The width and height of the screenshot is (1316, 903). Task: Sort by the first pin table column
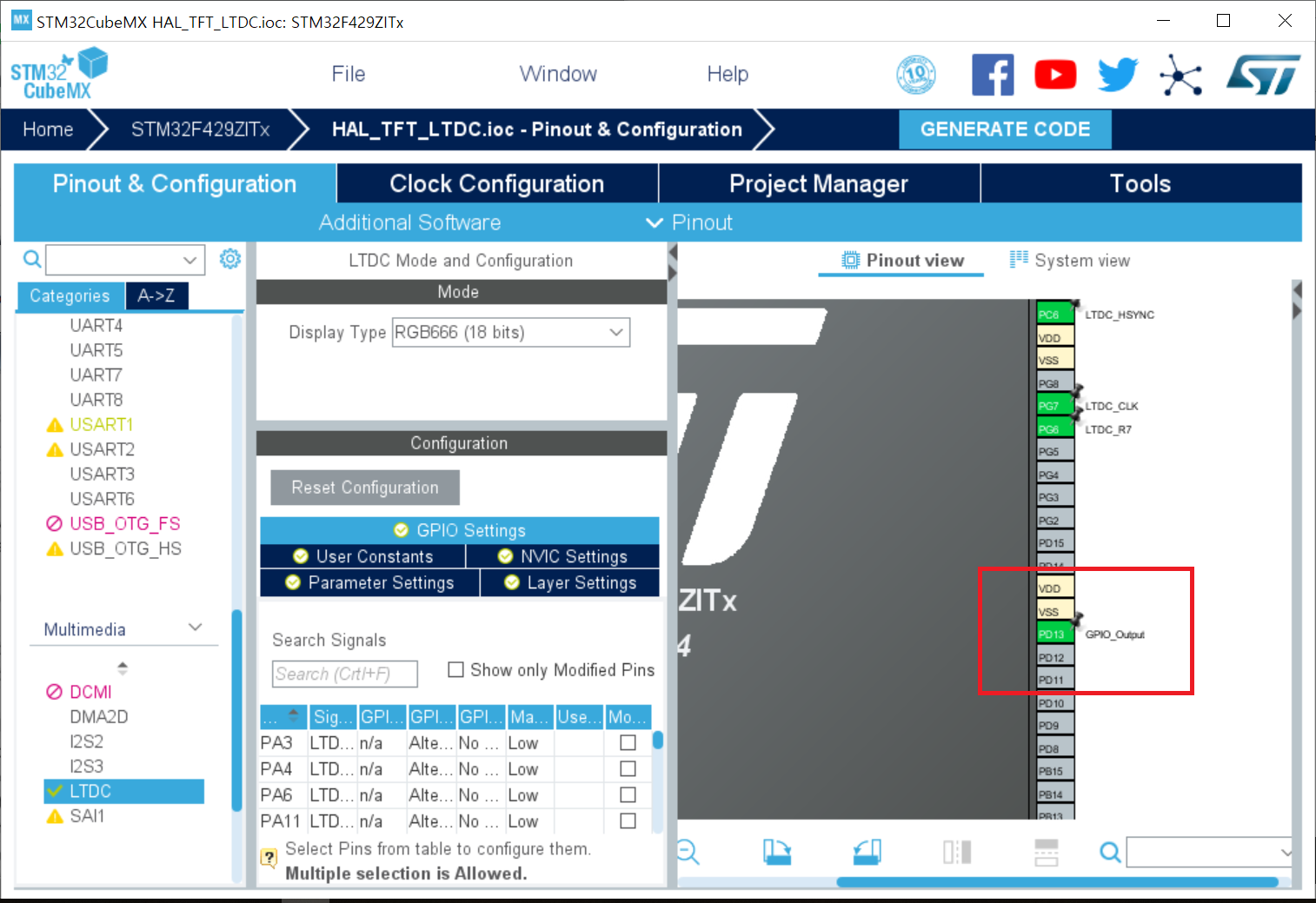click(282, 717)
